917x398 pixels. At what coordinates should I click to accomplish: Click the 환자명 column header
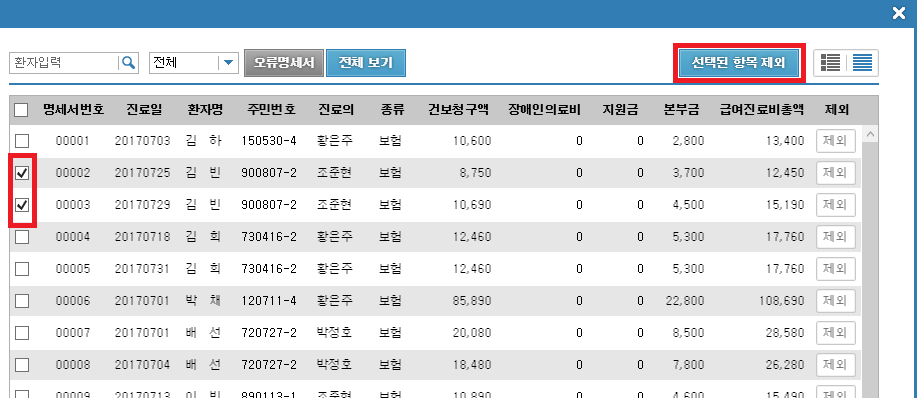(205, 109)
